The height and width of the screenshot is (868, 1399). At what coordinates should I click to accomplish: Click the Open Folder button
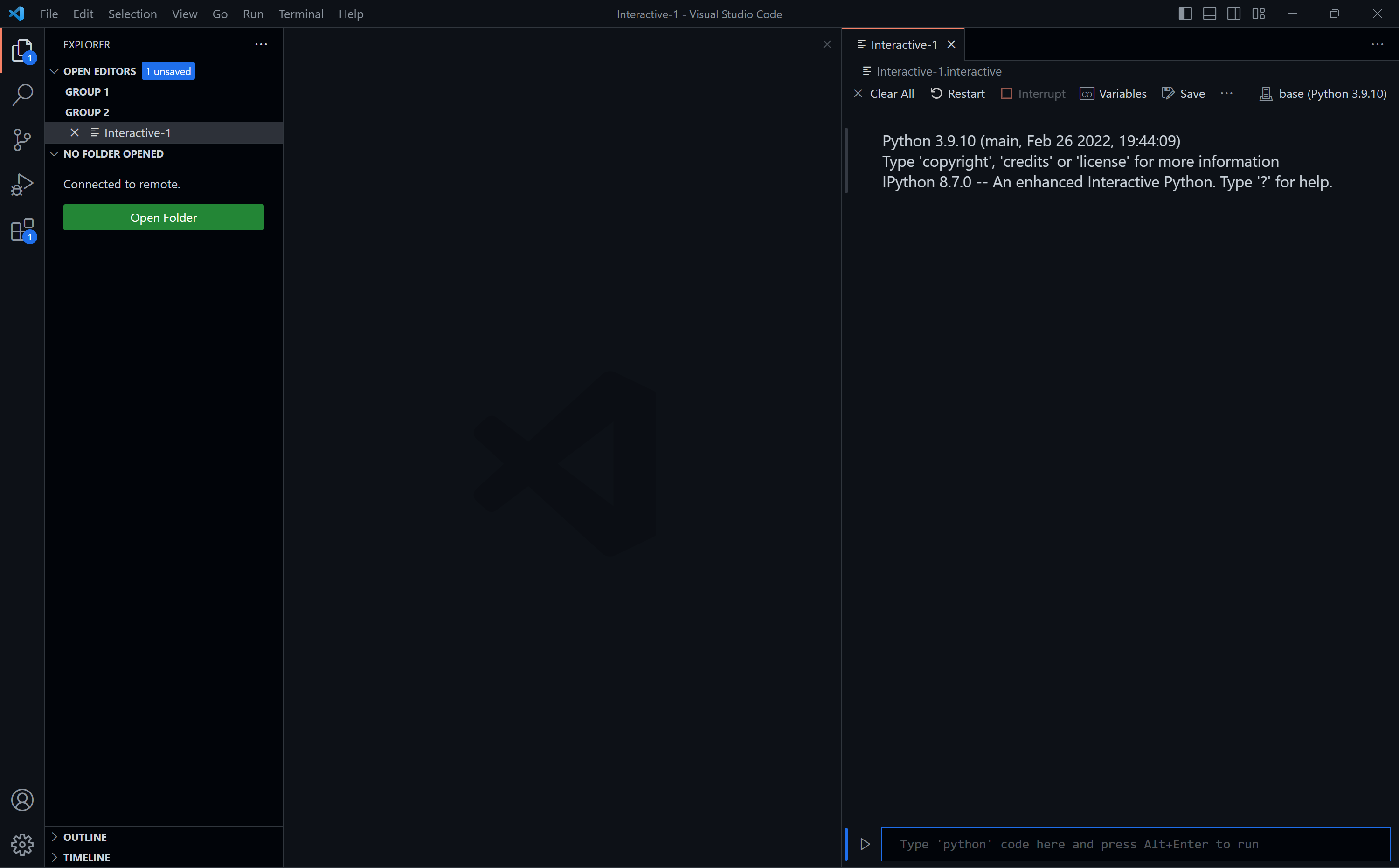click(163, 217)
